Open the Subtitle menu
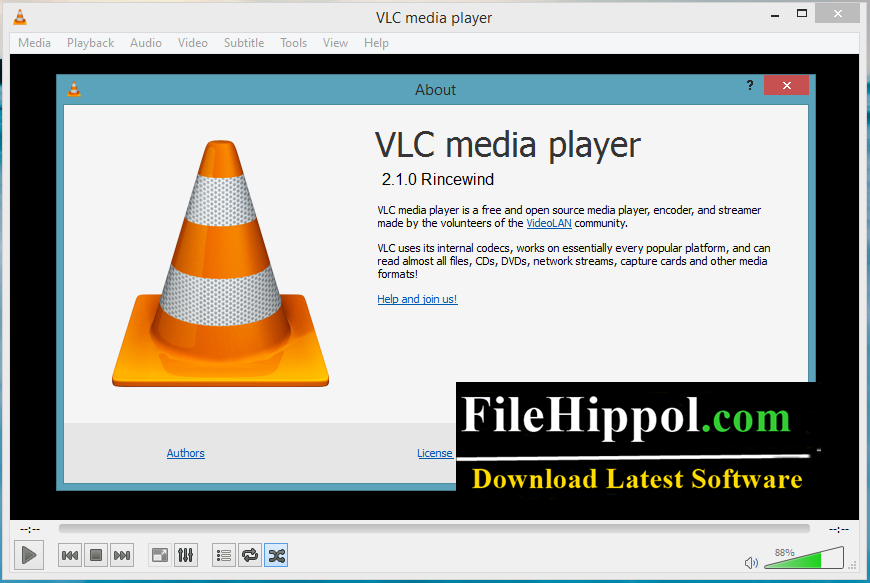The image size is (870, 583). coord(244,43)
